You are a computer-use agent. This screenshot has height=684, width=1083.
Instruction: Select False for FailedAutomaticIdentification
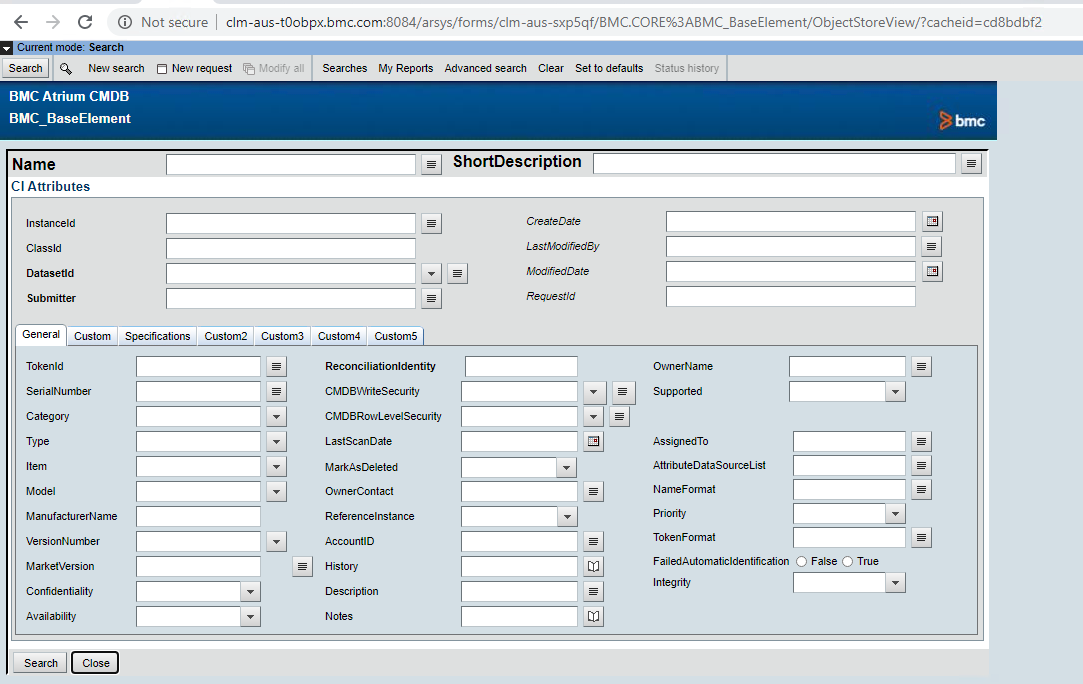pos(801,562)
